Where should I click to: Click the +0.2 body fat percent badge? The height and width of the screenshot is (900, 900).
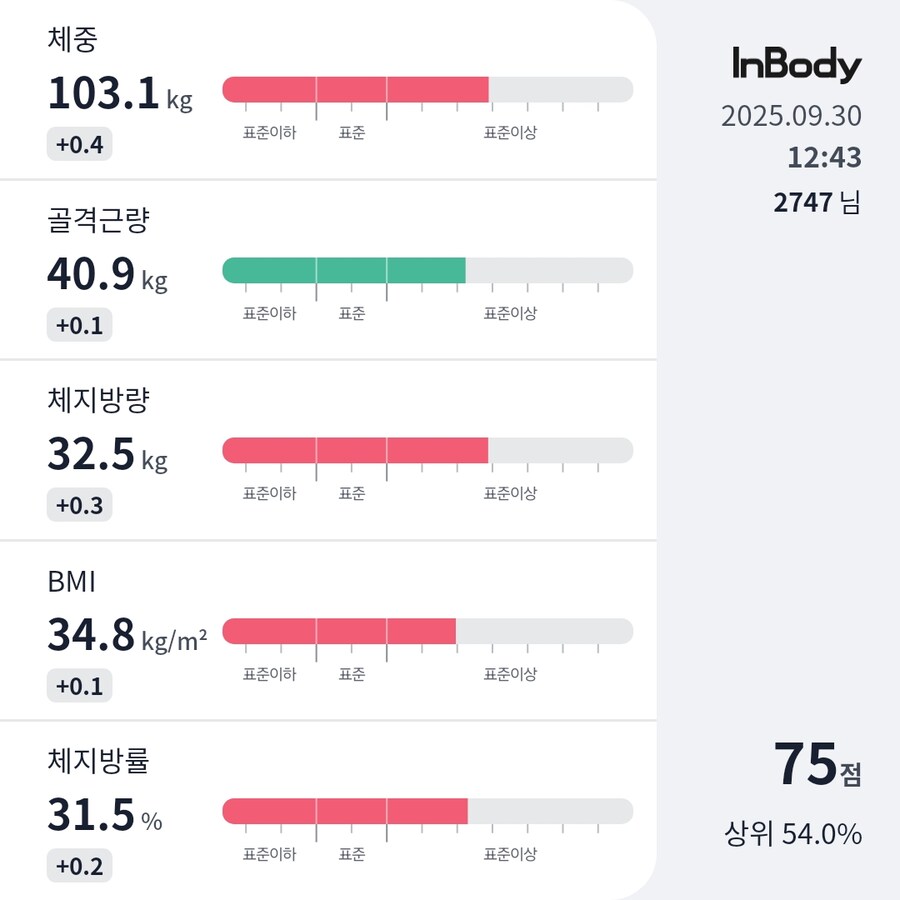pyautogui.click(x=79, y=866)
